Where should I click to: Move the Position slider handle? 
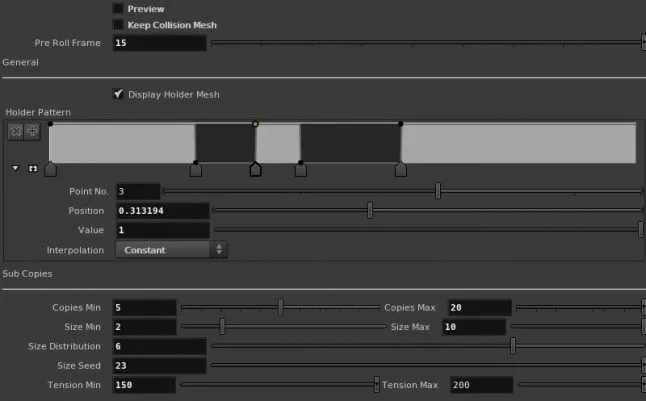coord(370,210)
